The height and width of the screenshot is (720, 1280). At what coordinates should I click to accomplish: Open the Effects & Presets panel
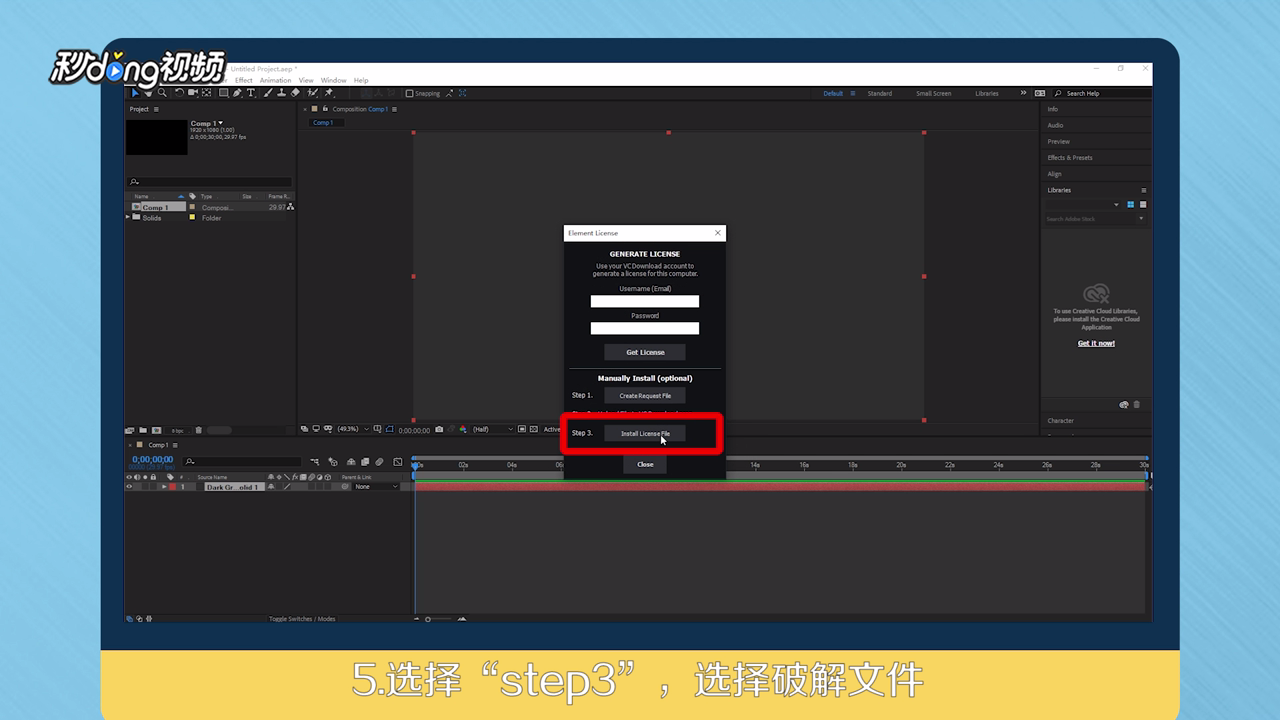tap(1070, 158)
